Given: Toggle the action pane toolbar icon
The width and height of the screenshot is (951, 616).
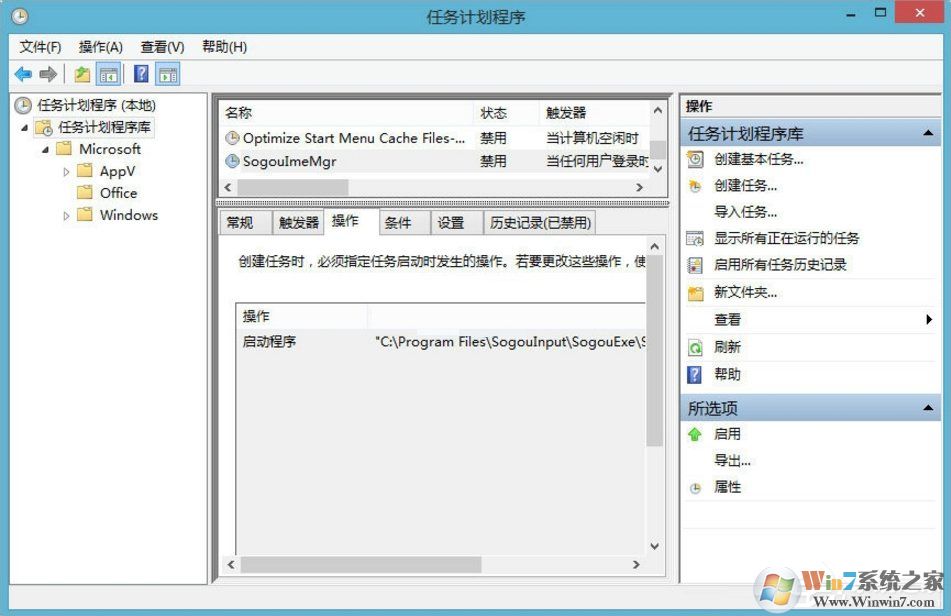Looking at the screenshot, I should click(x=168, y=73).
